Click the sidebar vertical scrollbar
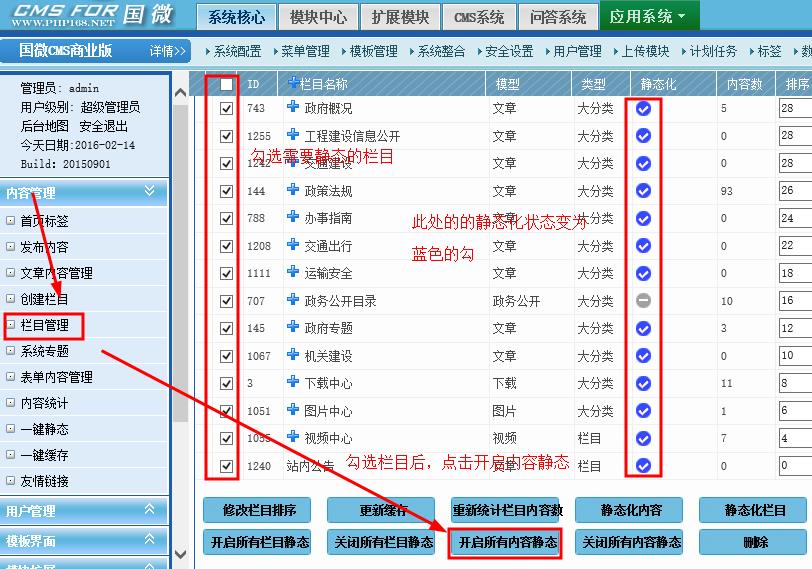 pos(181,300)
